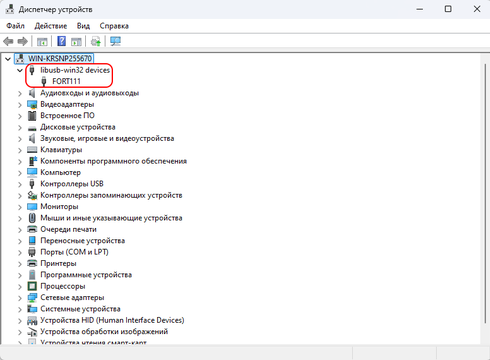Close the Диспетчер устройств window
490x360 pixels.
tap(477, 9)
